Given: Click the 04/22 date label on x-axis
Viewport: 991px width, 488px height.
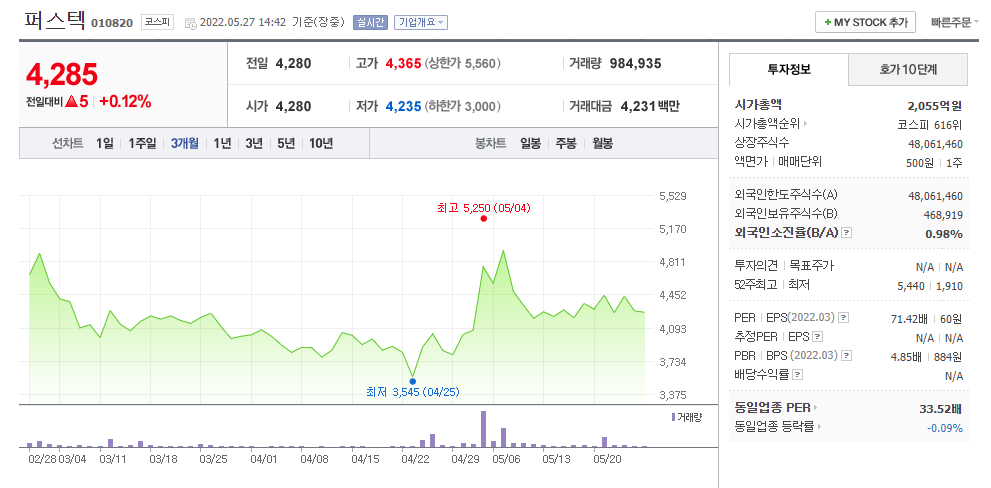Looking at the screenshot, I should [414, 459].
